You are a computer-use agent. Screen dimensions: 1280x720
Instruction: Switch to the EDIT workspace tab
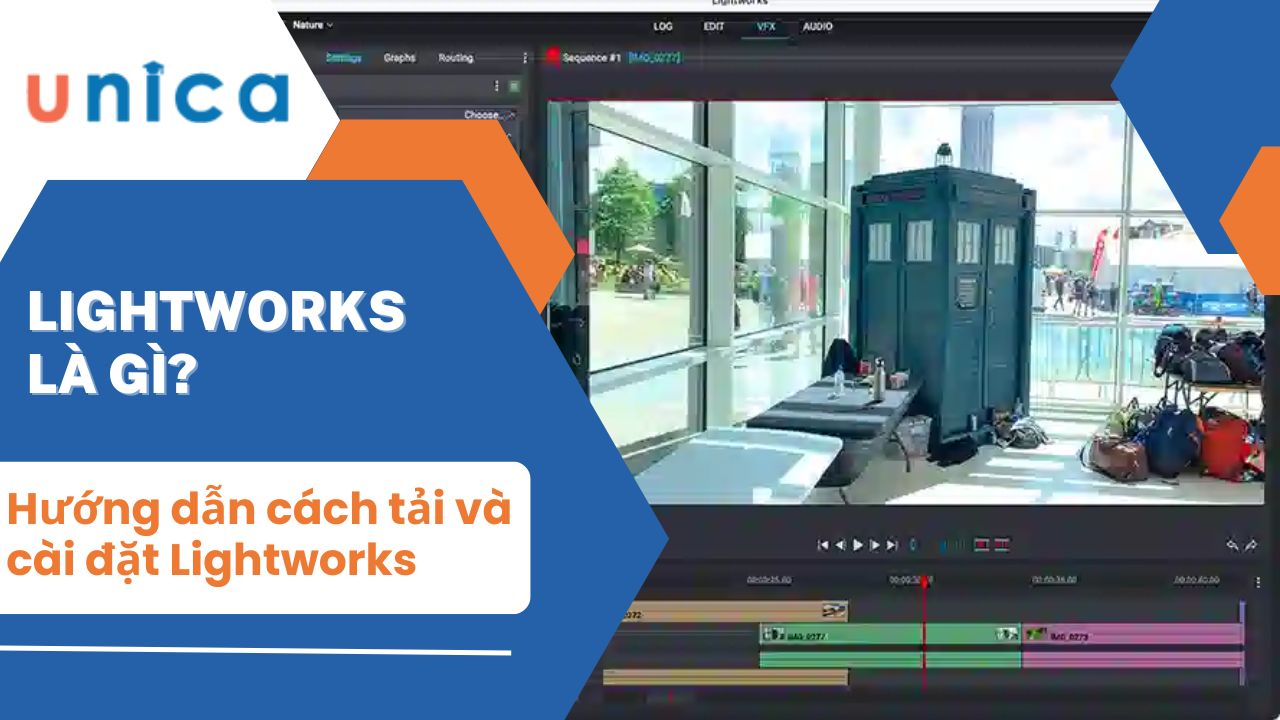[714, 26]
